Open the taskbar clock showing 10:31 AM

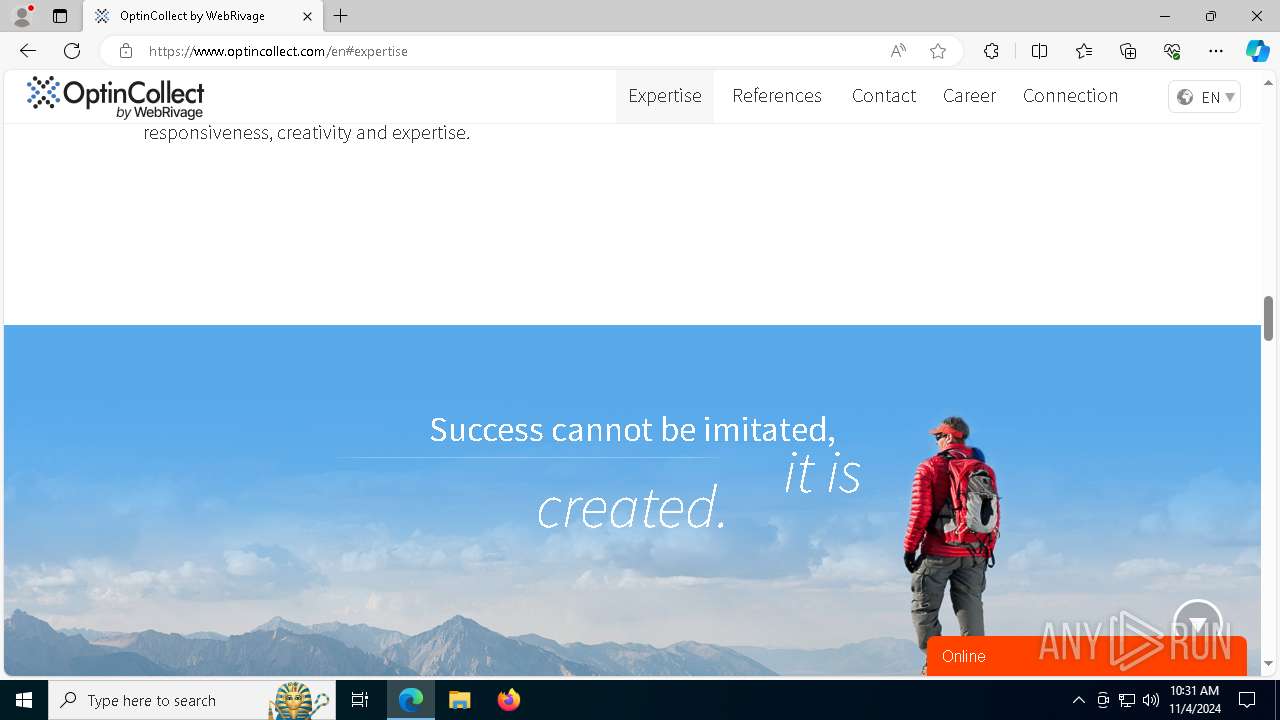tap(1194, 700)
